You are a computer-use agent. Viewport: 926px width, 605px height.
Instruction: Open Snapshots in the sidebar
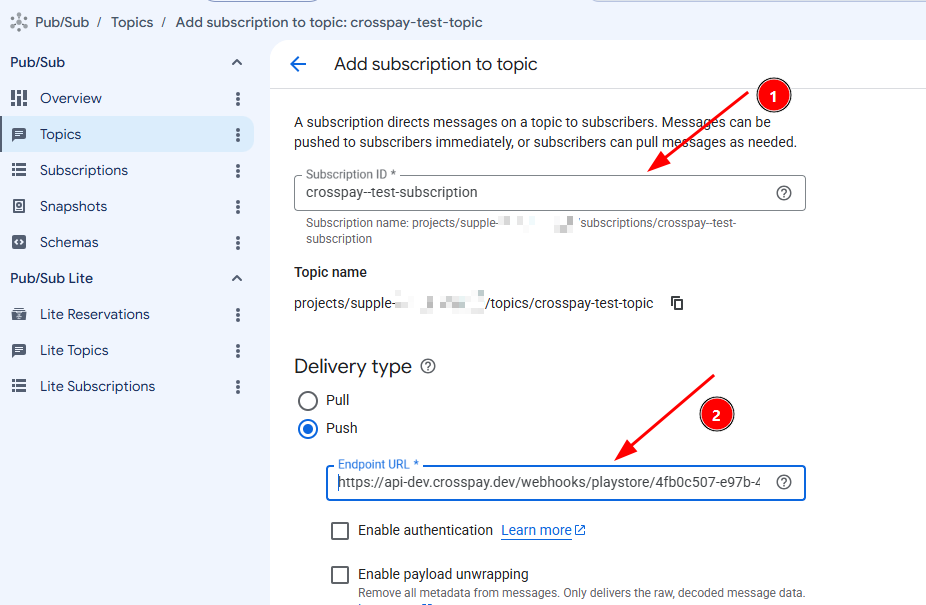pos(73,206)
